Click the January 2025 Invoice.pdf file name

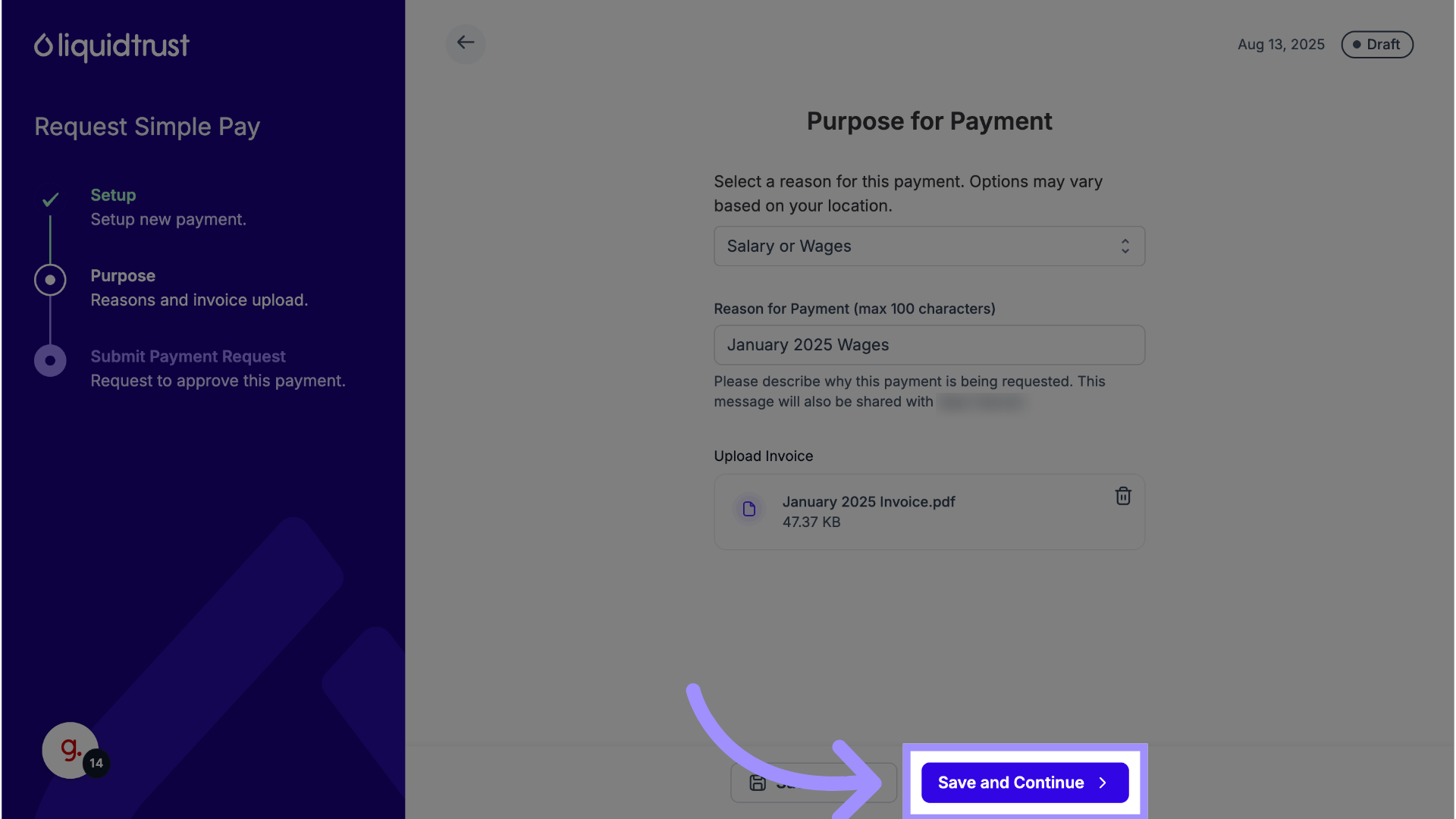[868, 502]
